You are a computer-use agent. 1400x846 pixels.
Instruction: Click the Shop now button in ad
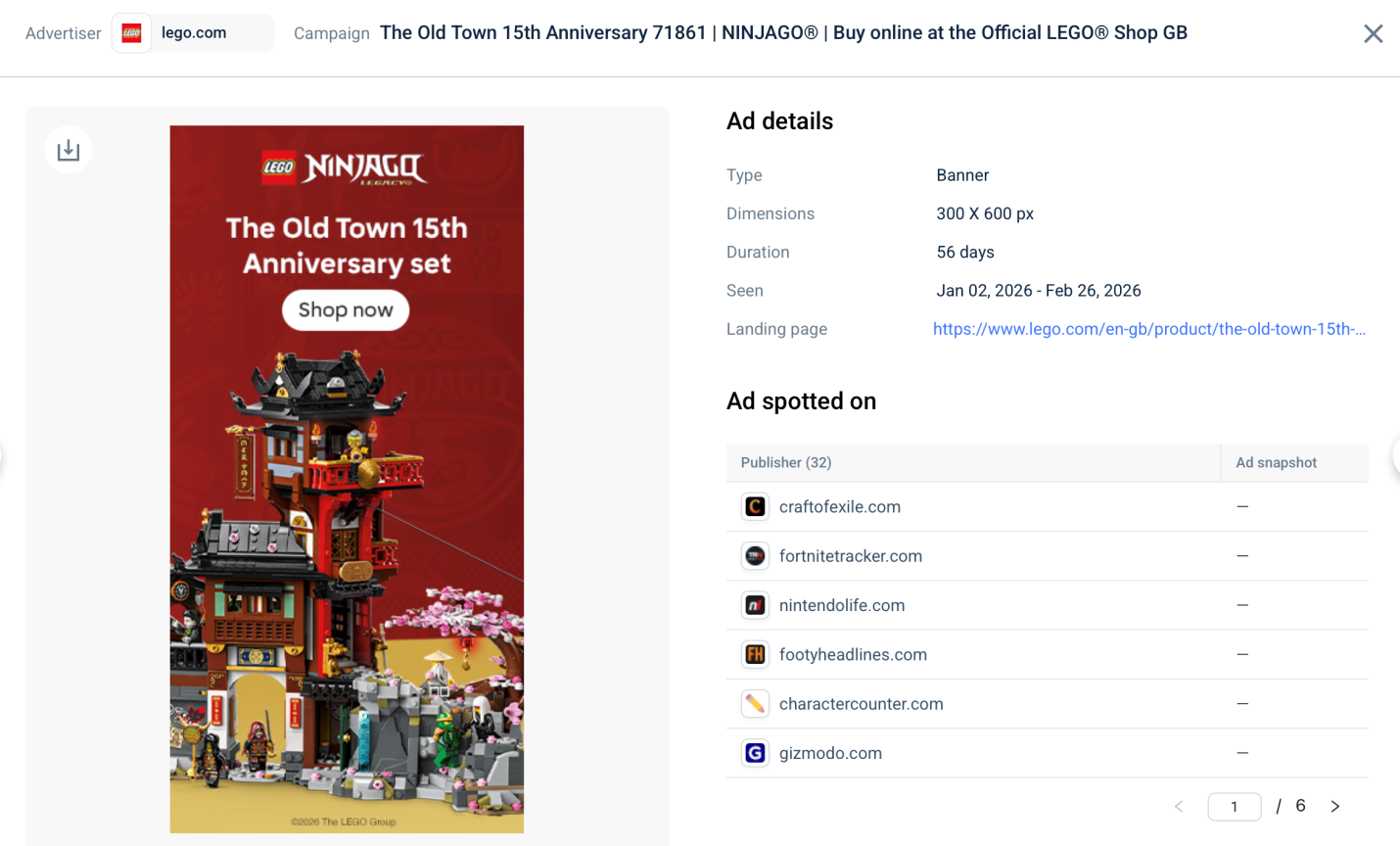(x=346, y=310)
